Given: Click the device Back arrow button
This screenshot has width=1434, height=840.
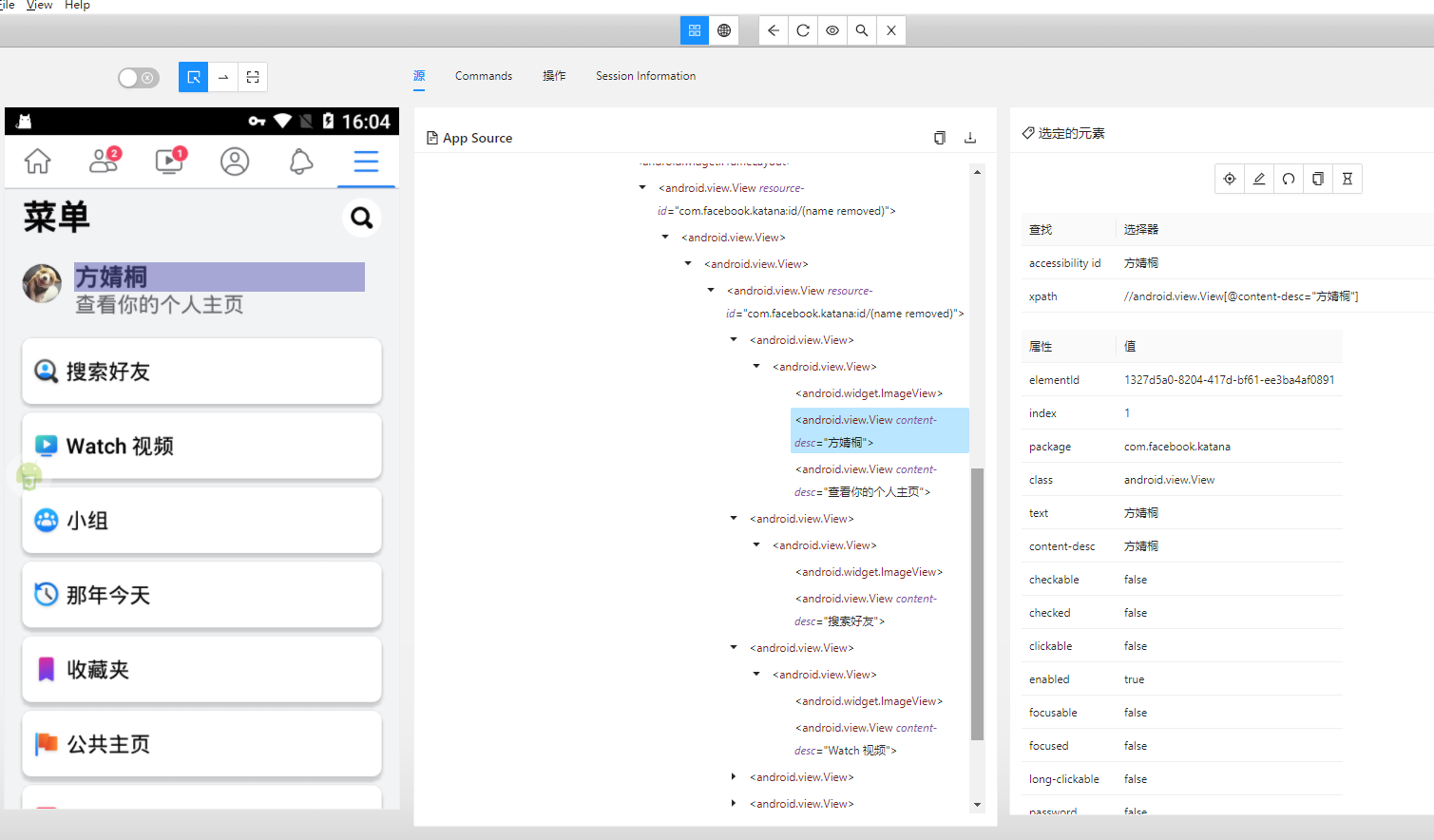Looking at the screenshot, I should point(774,30).
